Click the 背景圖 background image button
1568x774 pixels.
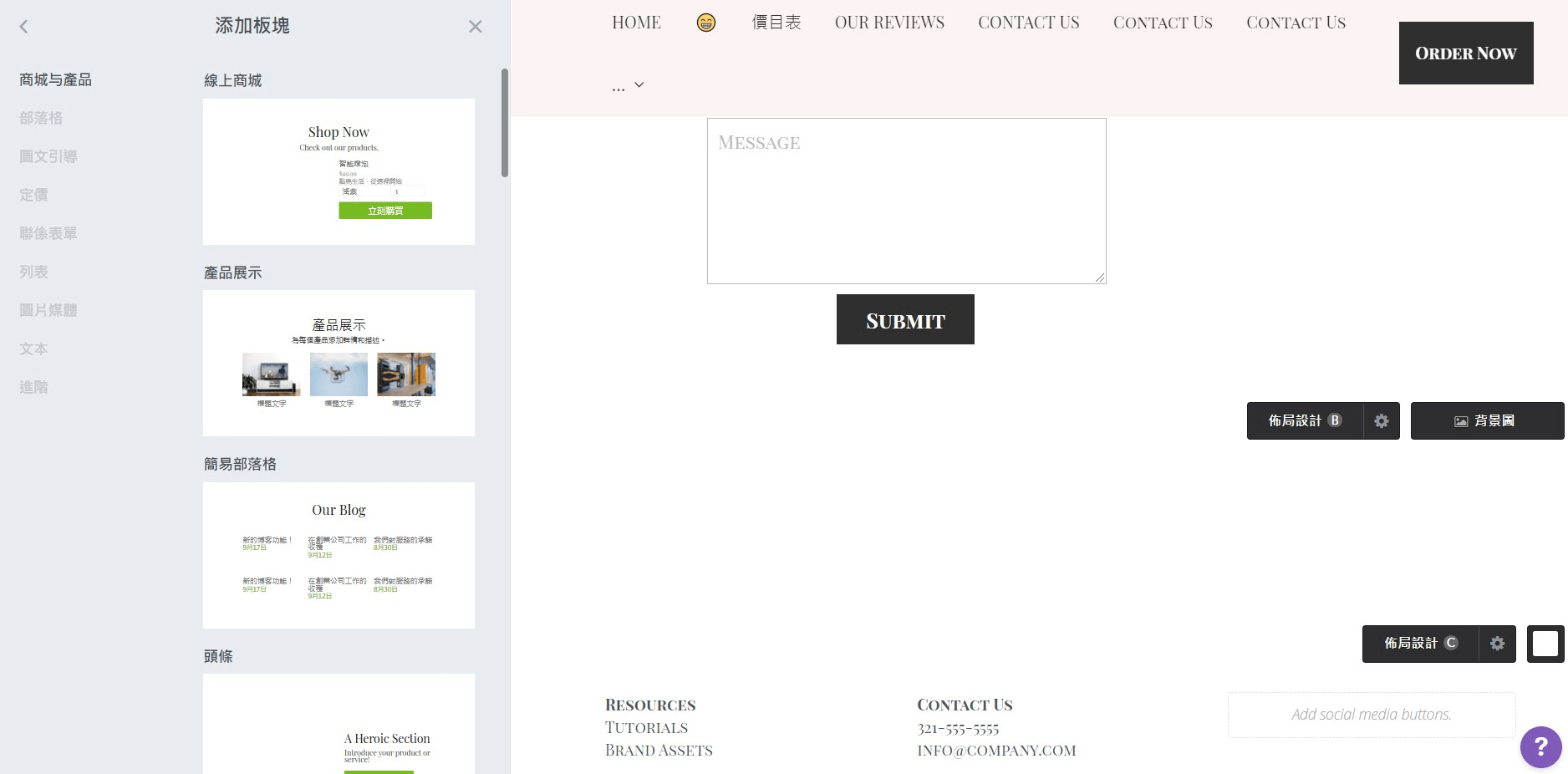tap(1486, 421)
